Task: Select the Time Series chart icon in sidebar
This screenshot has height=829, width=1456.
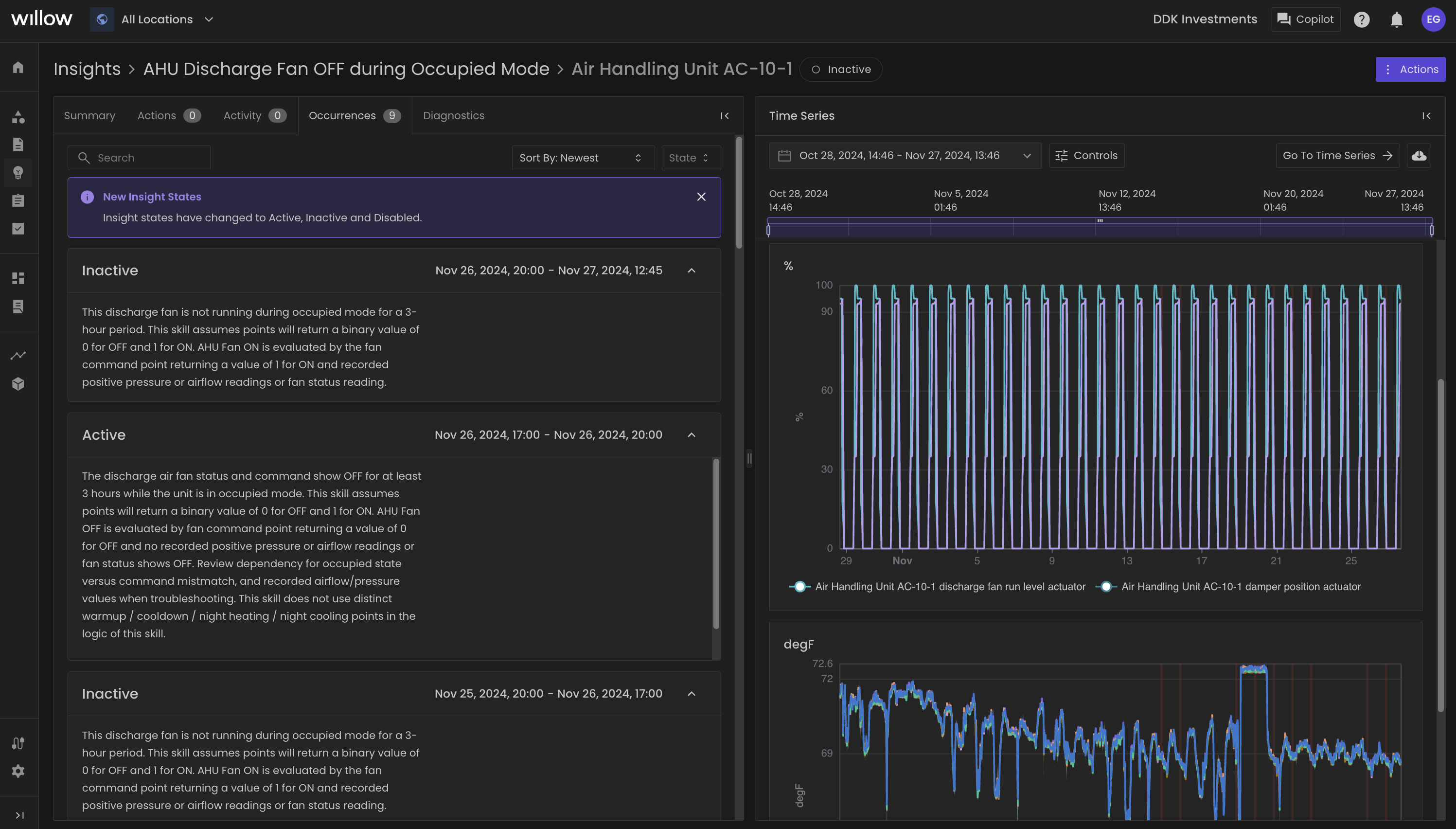Action: (18, 355)
